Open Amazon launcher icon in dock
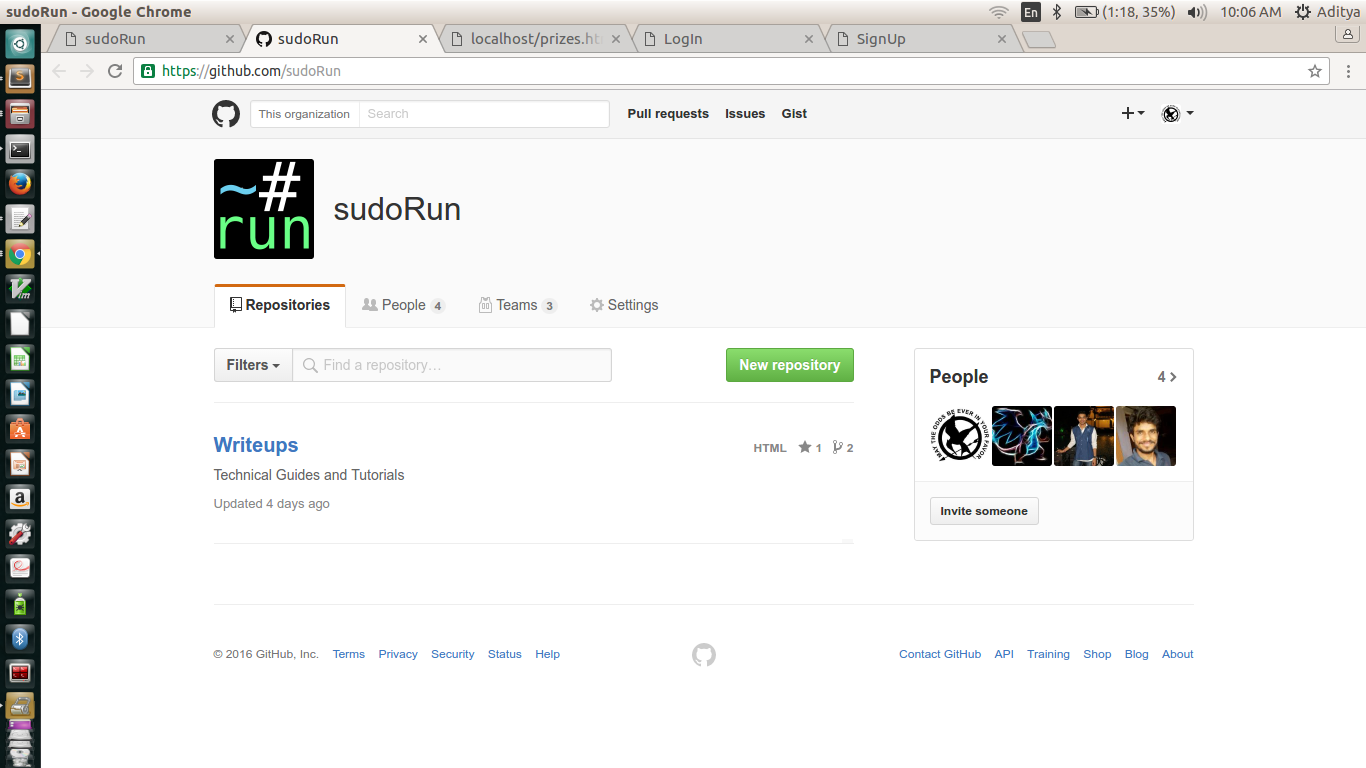Screen dimensions: 1366x768 tap(20, 498)
